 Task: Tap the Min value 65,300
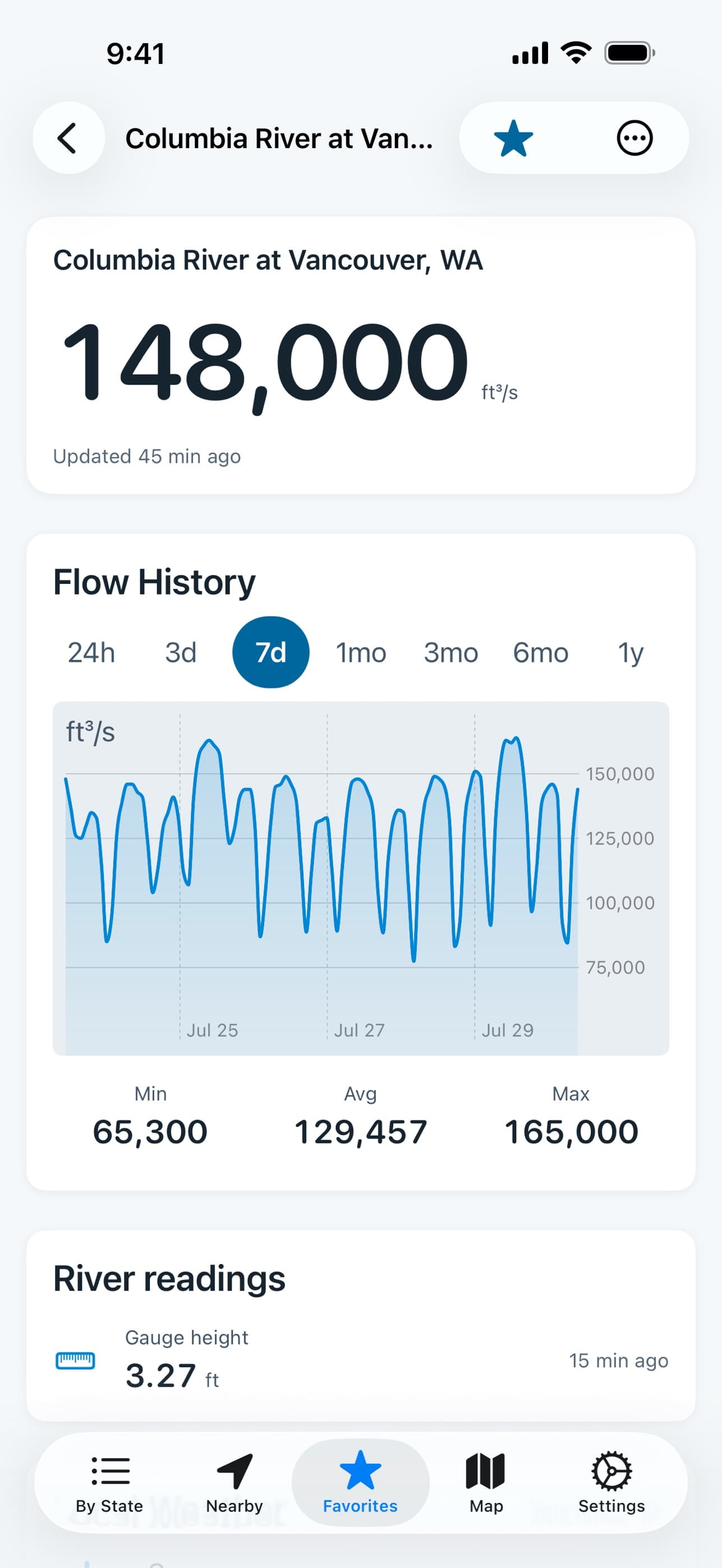click(x=150, y=1132)
